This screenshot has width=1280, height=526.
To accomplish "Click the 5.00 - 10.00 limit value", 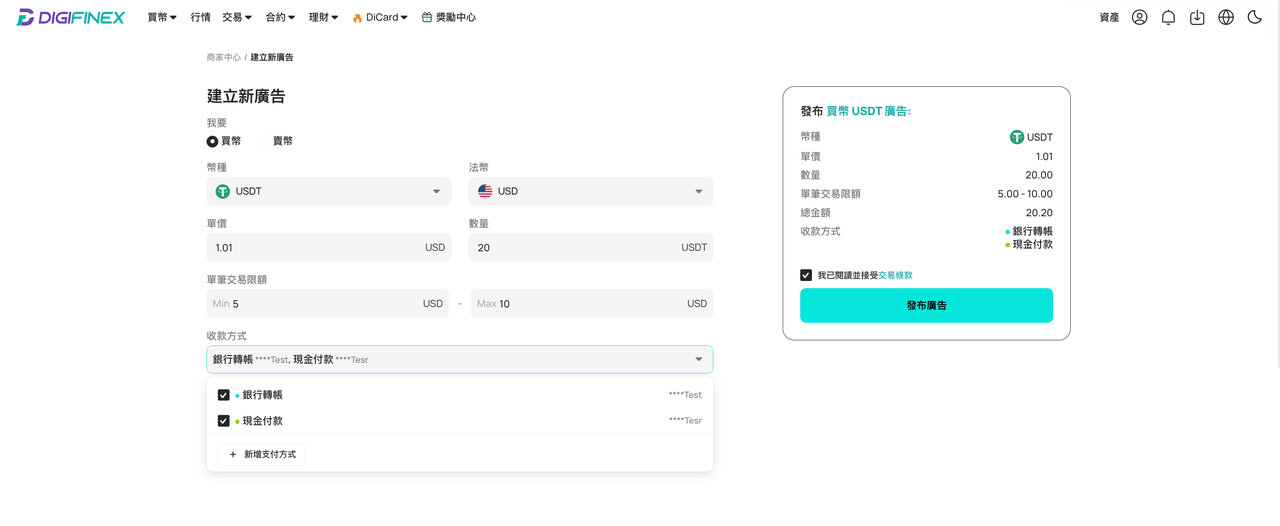I will click(1025, 194).
